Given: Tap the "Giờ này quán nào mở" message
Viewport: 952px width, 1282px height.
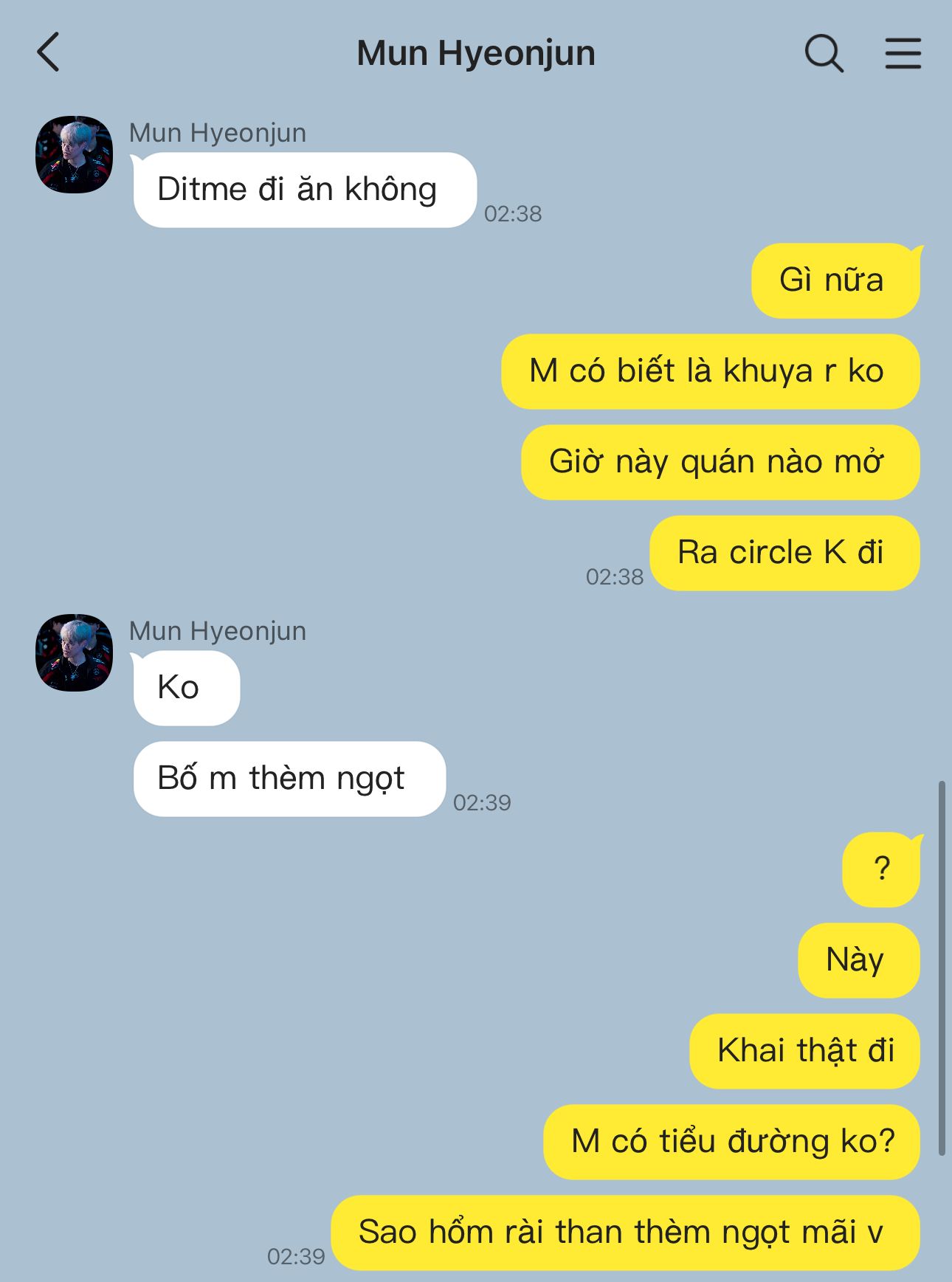Looking at the screenshot, I should [720, 462].
